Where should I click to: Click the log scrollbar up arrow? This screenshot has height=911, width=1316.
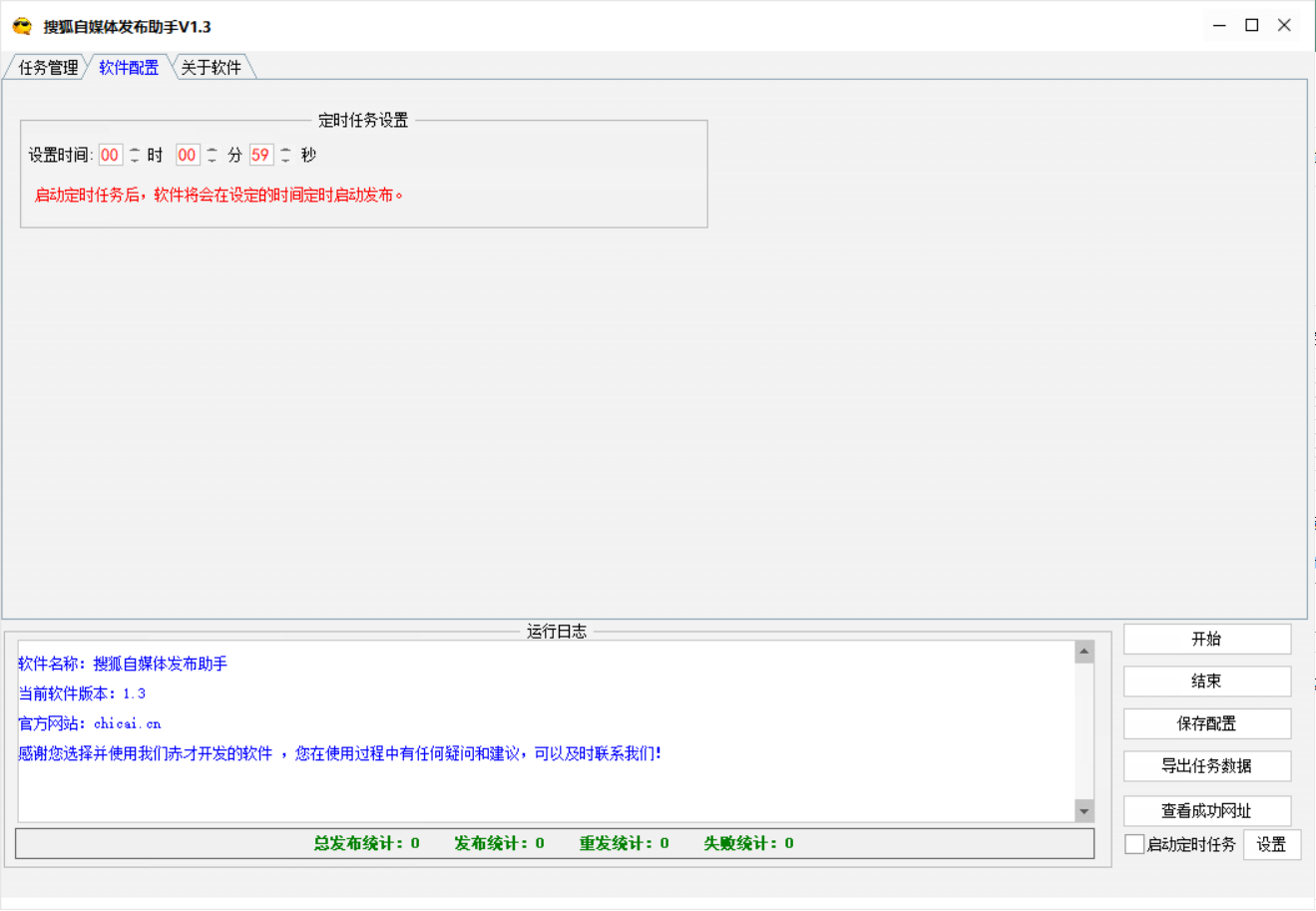point(1085,652)
